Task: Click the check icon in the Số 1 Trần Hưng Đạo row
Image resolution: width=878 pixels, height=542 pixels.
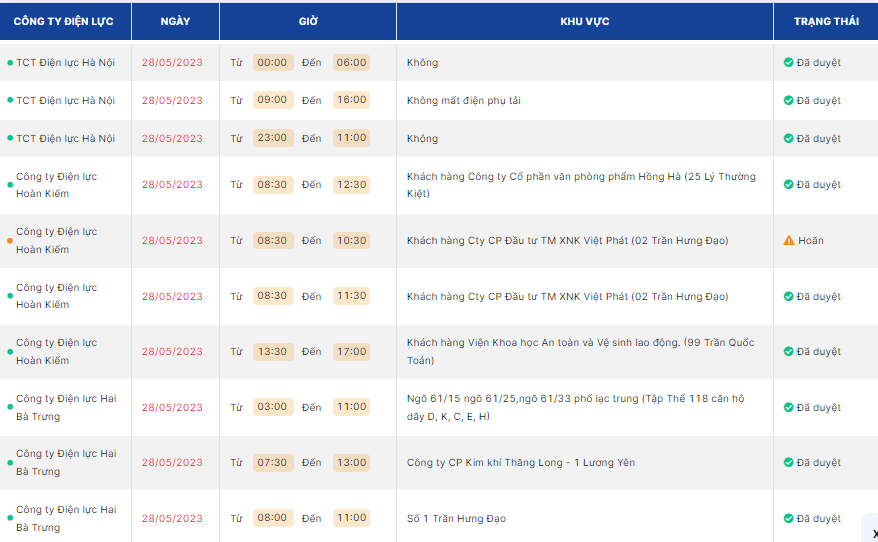Action: (x=788, y=519)
